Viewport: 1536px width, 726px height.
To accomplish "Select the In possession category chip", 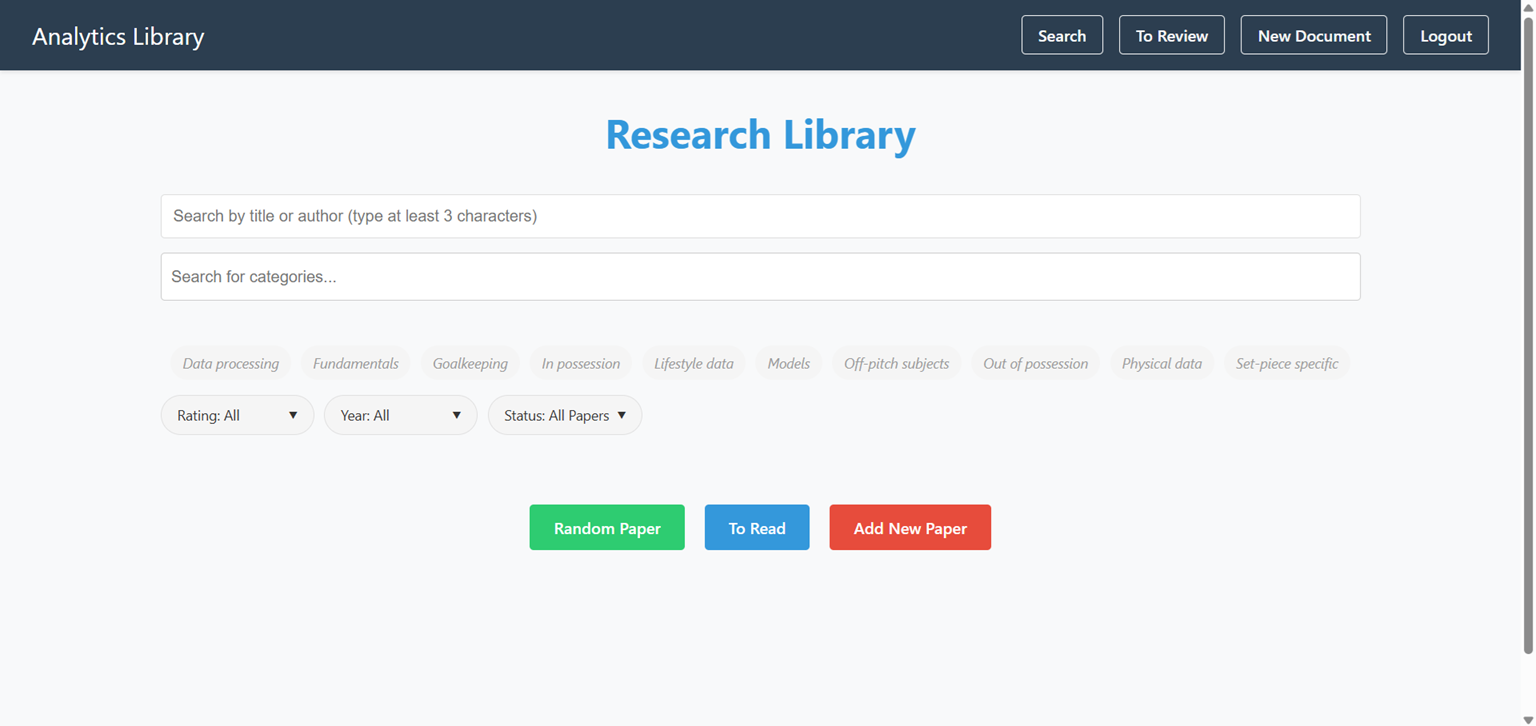I will click(581, 363).
